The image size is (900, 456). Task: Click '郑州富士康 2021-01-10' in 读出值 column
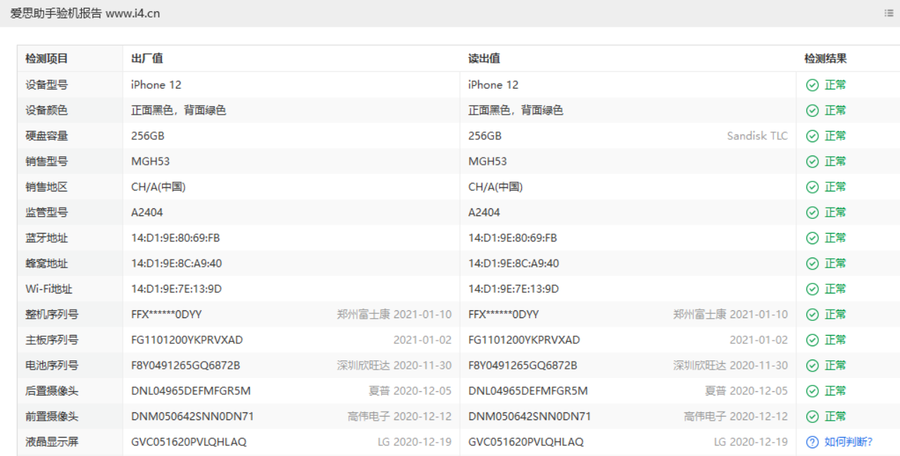pos(731,315)
